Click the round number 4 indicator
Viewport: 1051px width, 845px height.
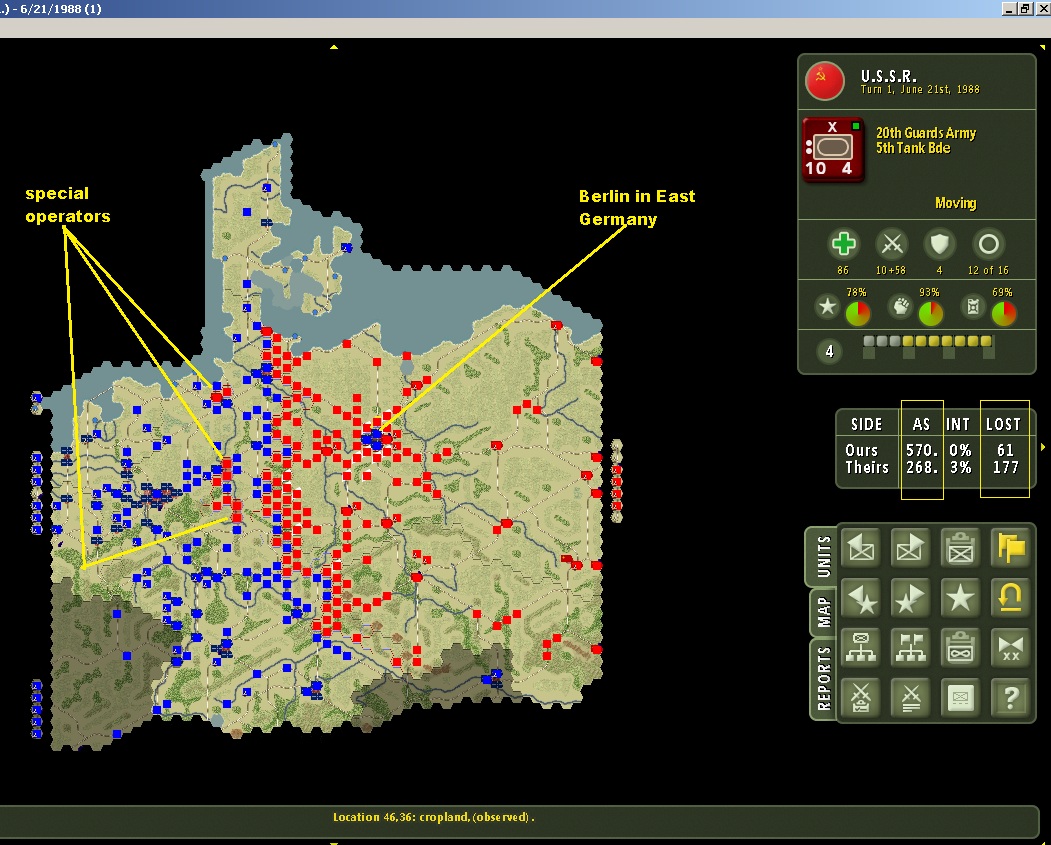click(829, 351)
